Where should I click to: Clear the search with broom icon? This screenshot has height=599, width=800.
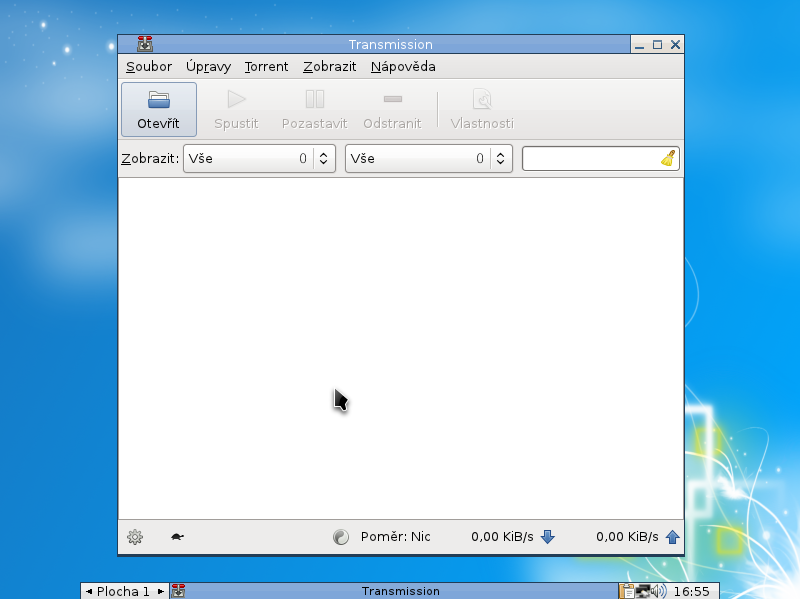[x=668, y=158]
